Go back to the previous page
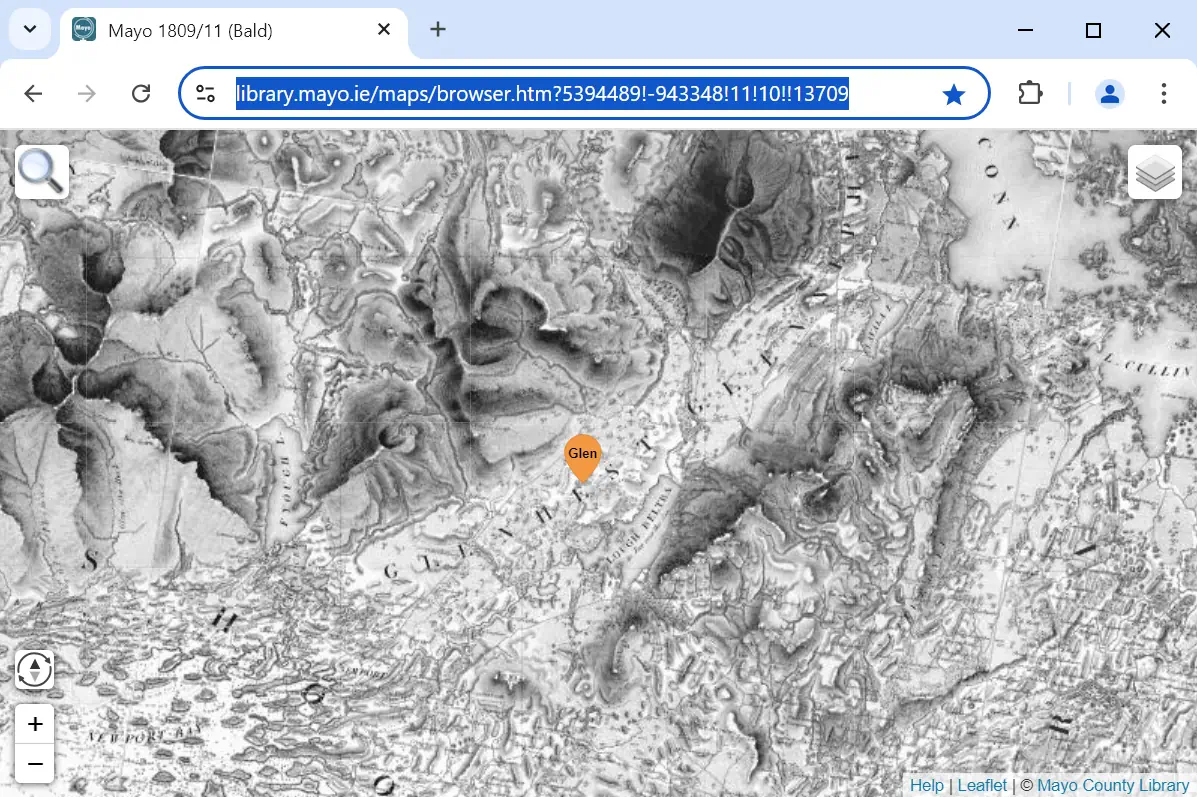 click(33, 94)
